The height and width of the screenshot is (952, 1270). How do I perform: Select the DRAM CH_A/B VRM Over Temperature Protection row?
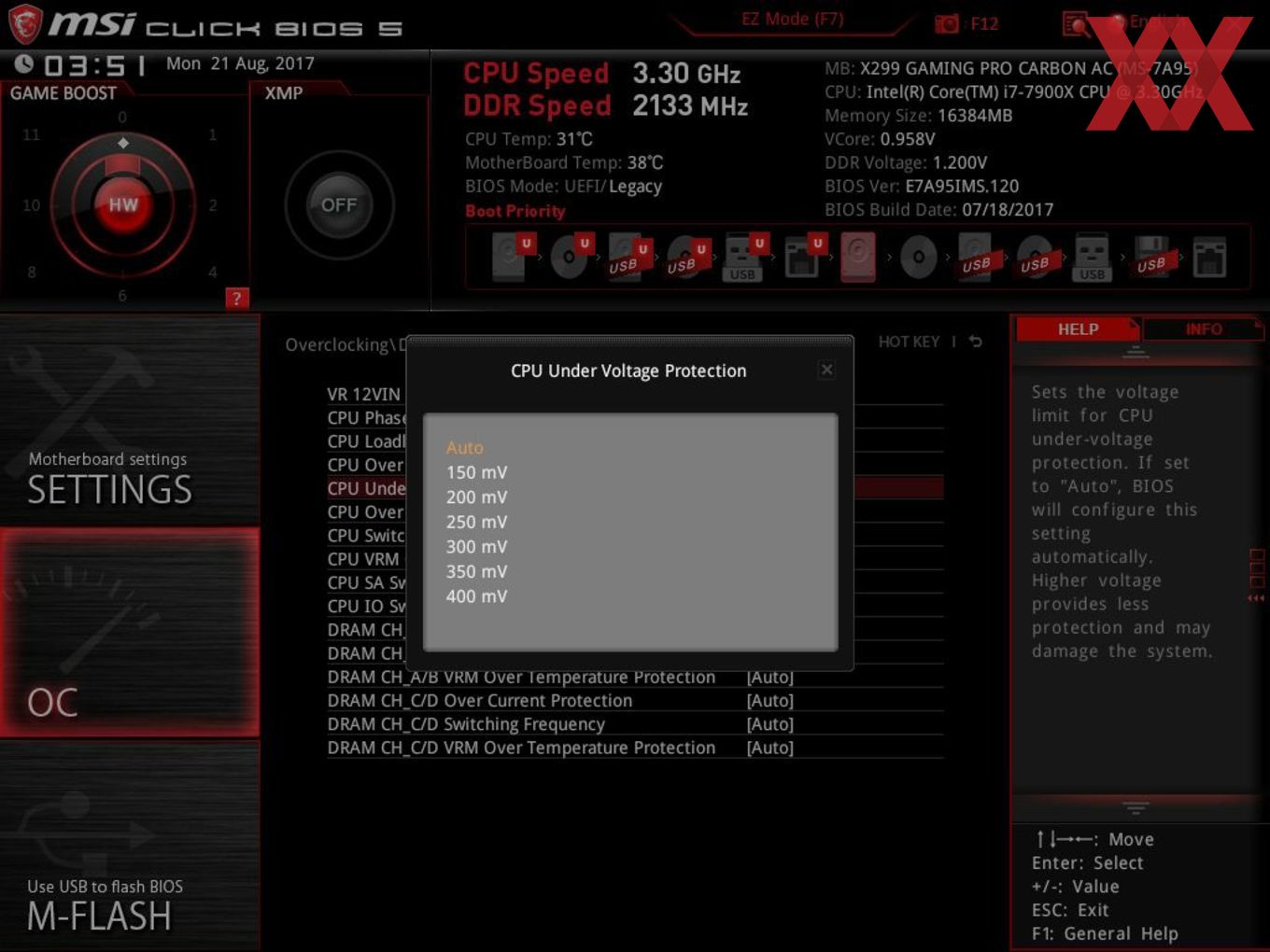[635, 679]
